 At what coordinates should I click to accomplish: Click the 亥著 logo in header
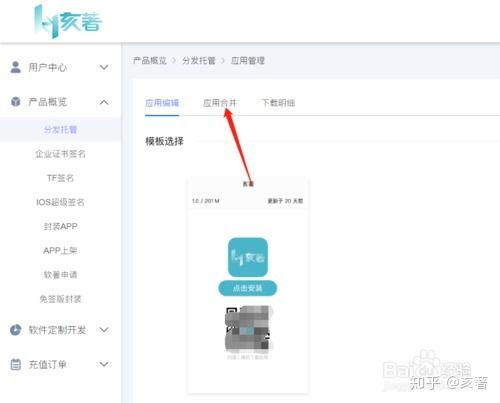click(x=68, y=21)
